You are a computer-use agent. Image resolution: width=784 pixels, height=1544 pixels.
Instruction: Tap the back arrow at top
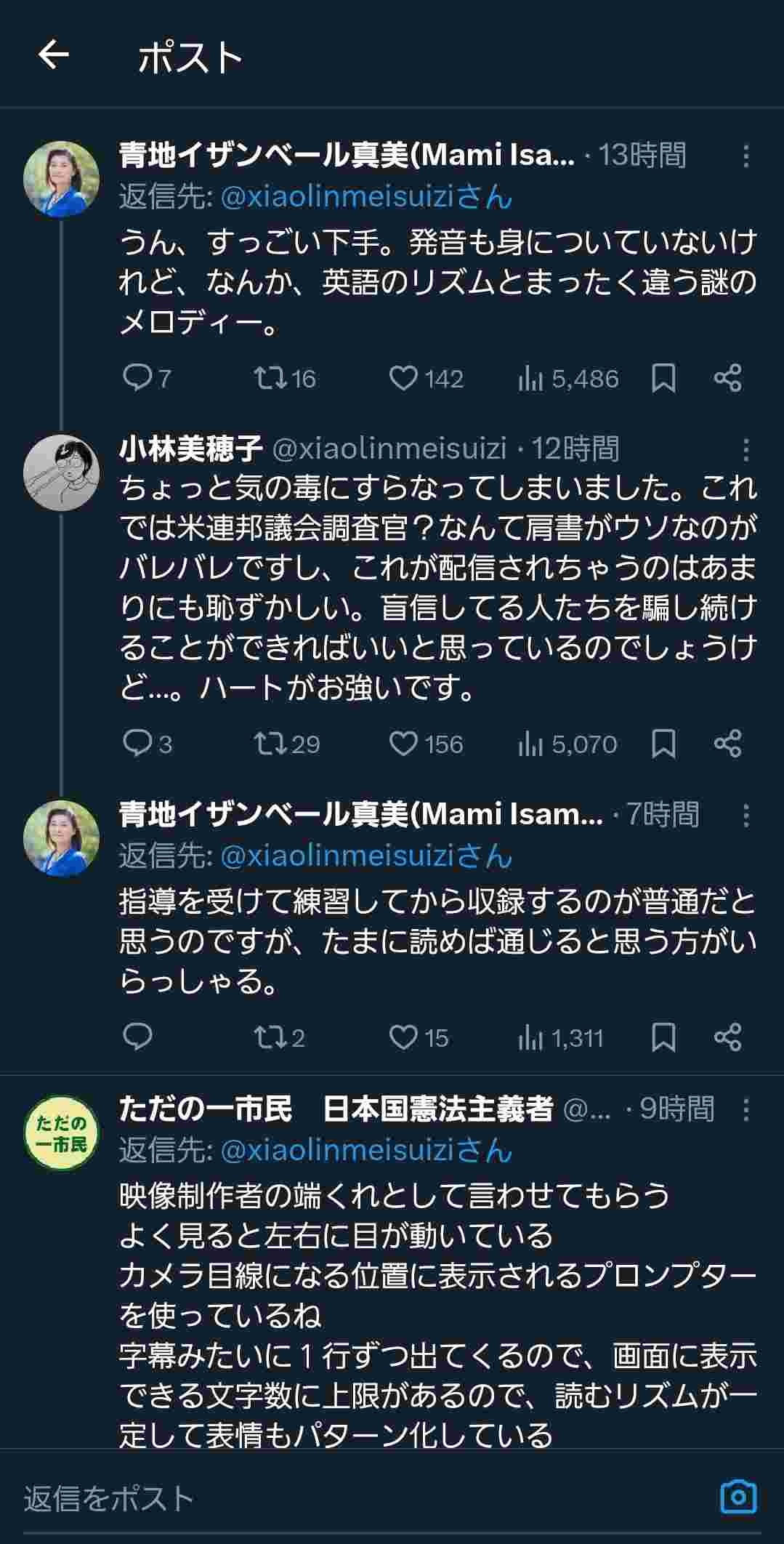53,55
